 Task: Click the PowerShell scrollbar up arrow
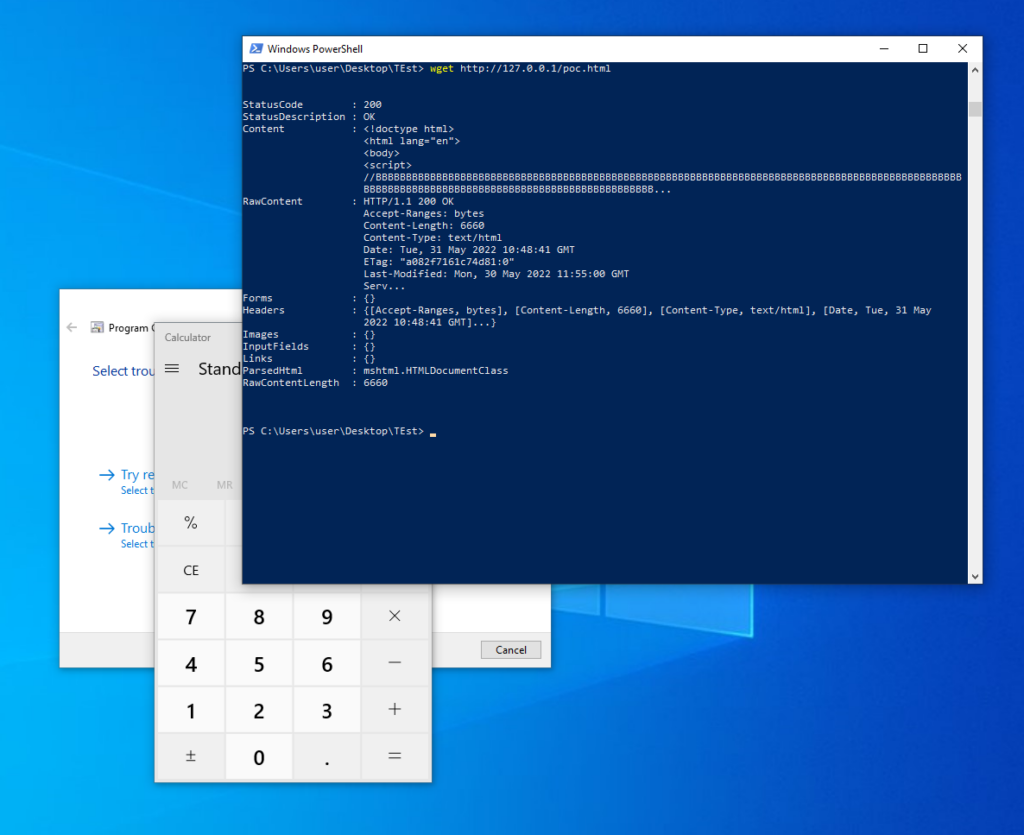tap(974, 70)
